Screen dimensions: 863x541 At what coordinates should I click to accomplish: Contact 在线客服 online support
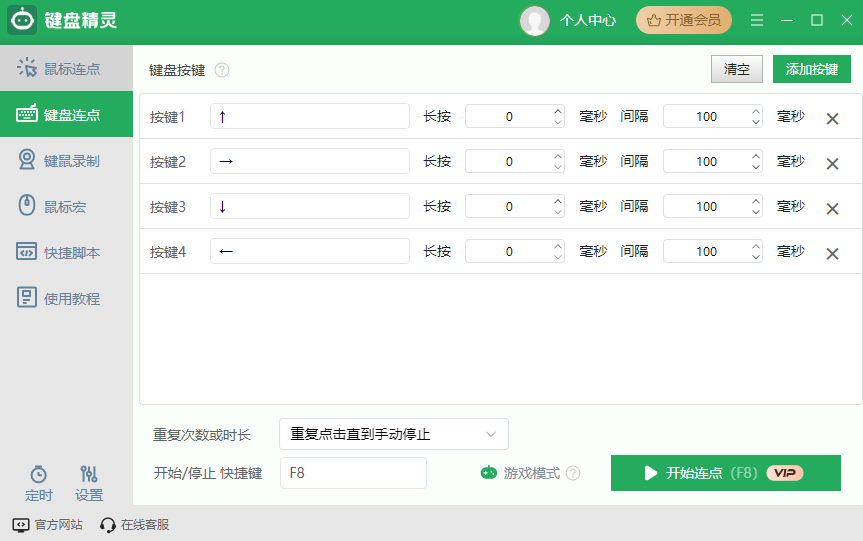[134, 524]
